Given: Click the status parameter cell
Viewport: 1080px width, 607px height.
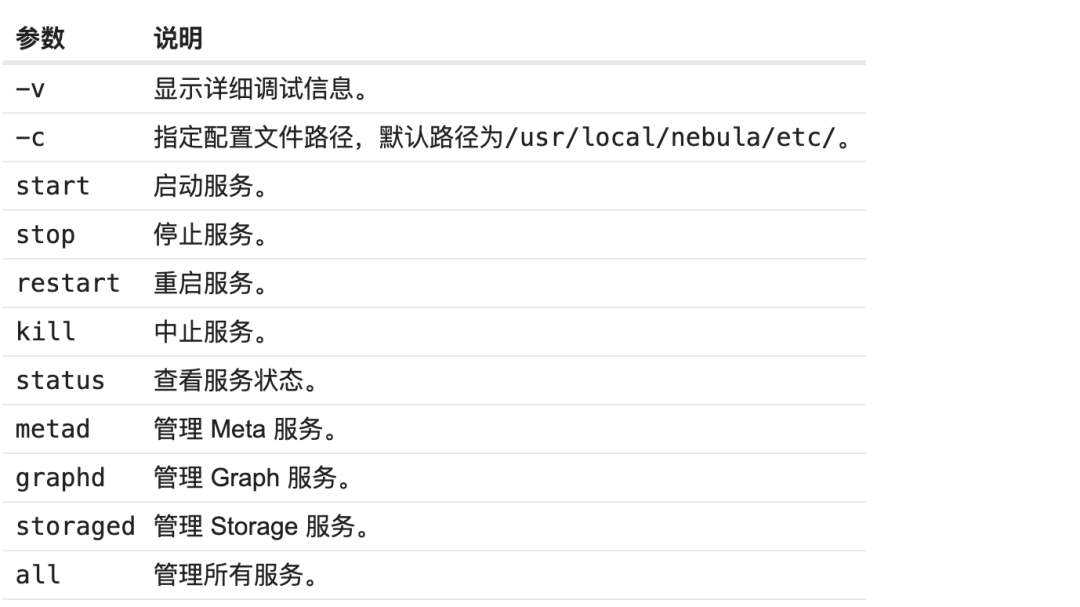Looking at the screenshot, I should click(60, 381).
